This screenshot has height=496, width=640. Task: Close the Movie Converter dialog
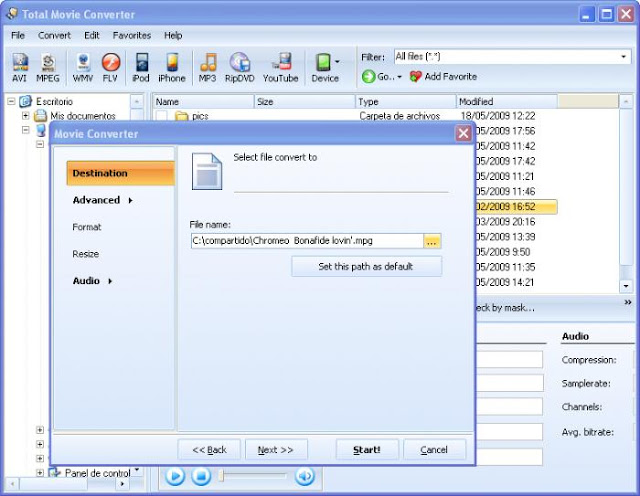pos(463,133)
